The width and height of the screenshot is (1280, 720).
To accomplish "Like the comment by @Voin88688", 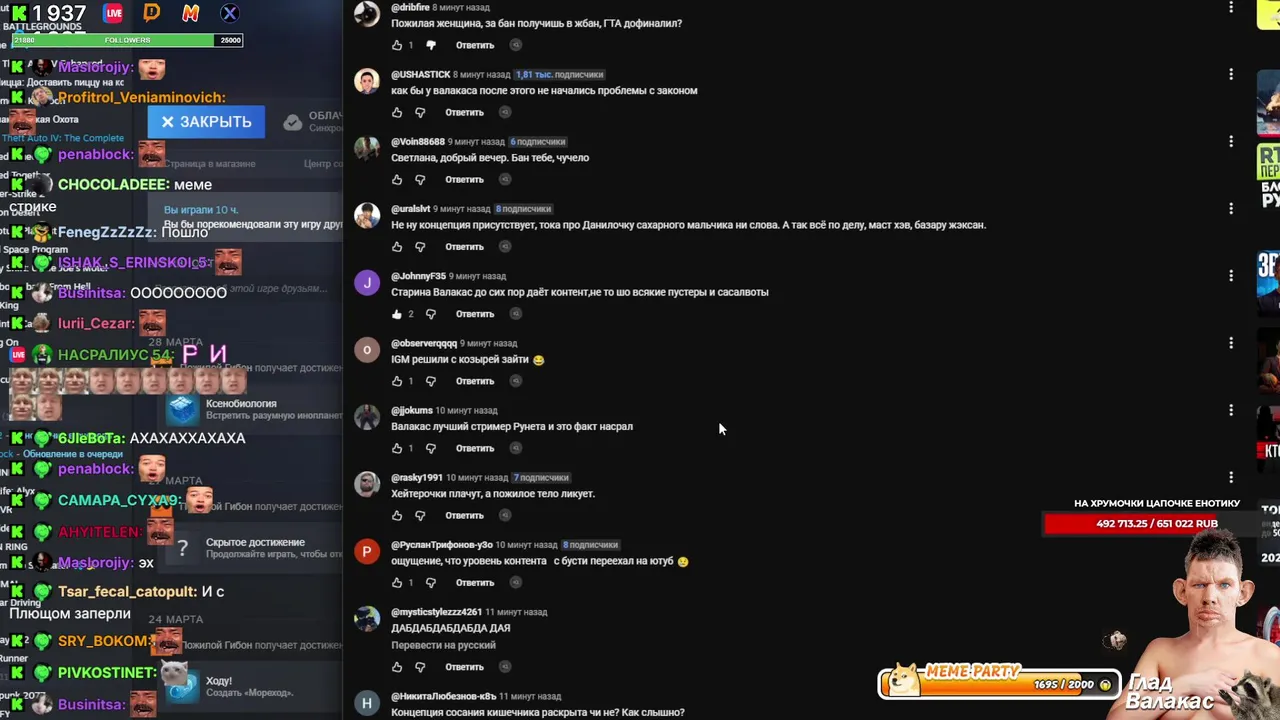I will (x=397, y=179).
